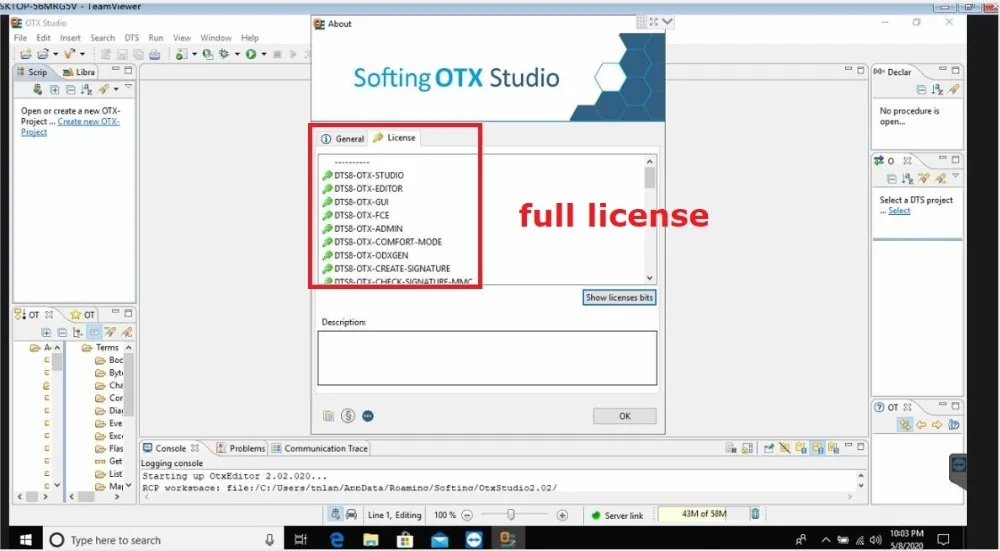This screenshot has width=1000, height=551.
Task: Click Collapse All icon in lower-left OT panel
Action: 62,332
